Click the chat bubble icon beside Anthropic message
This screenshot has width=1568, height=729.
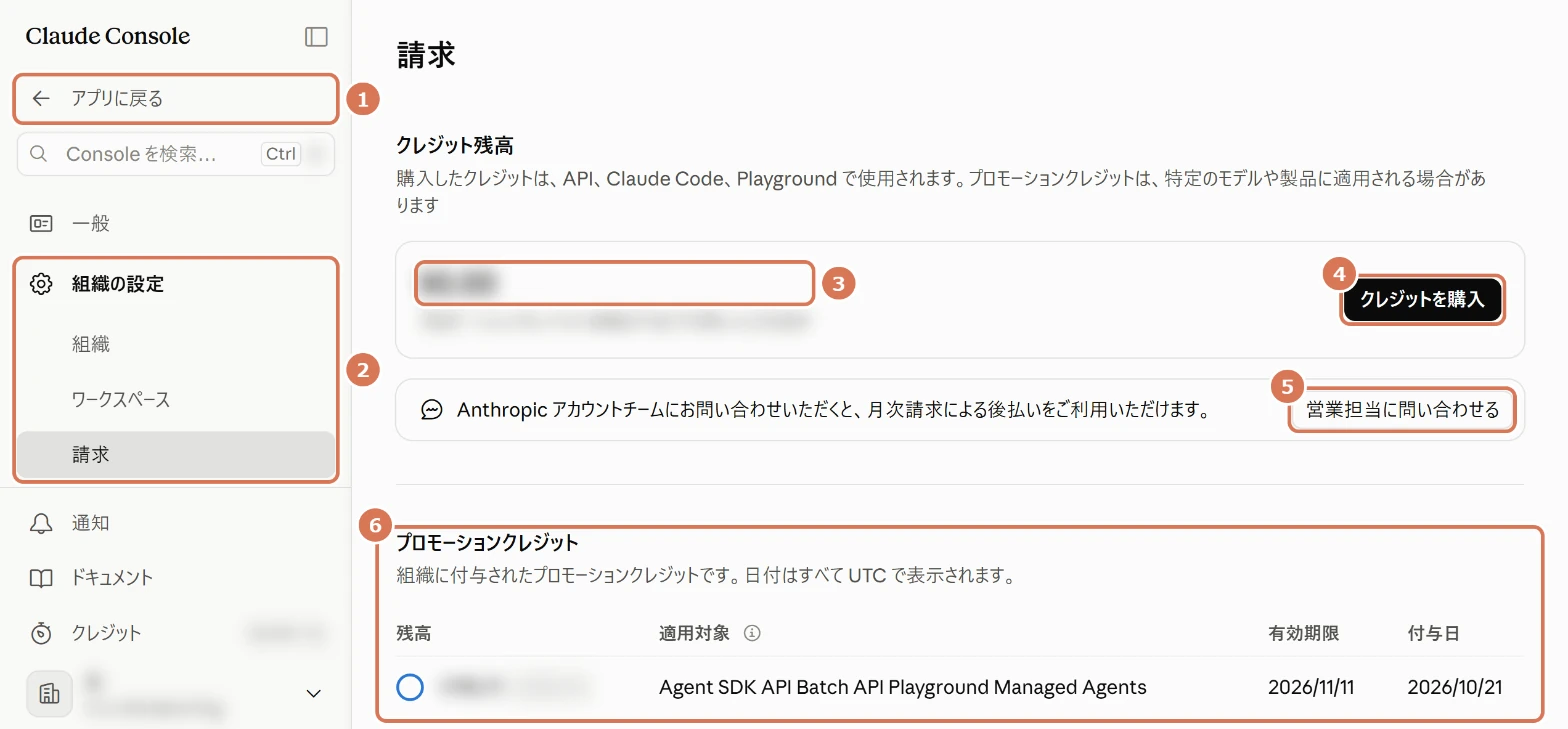coord(432,410)
